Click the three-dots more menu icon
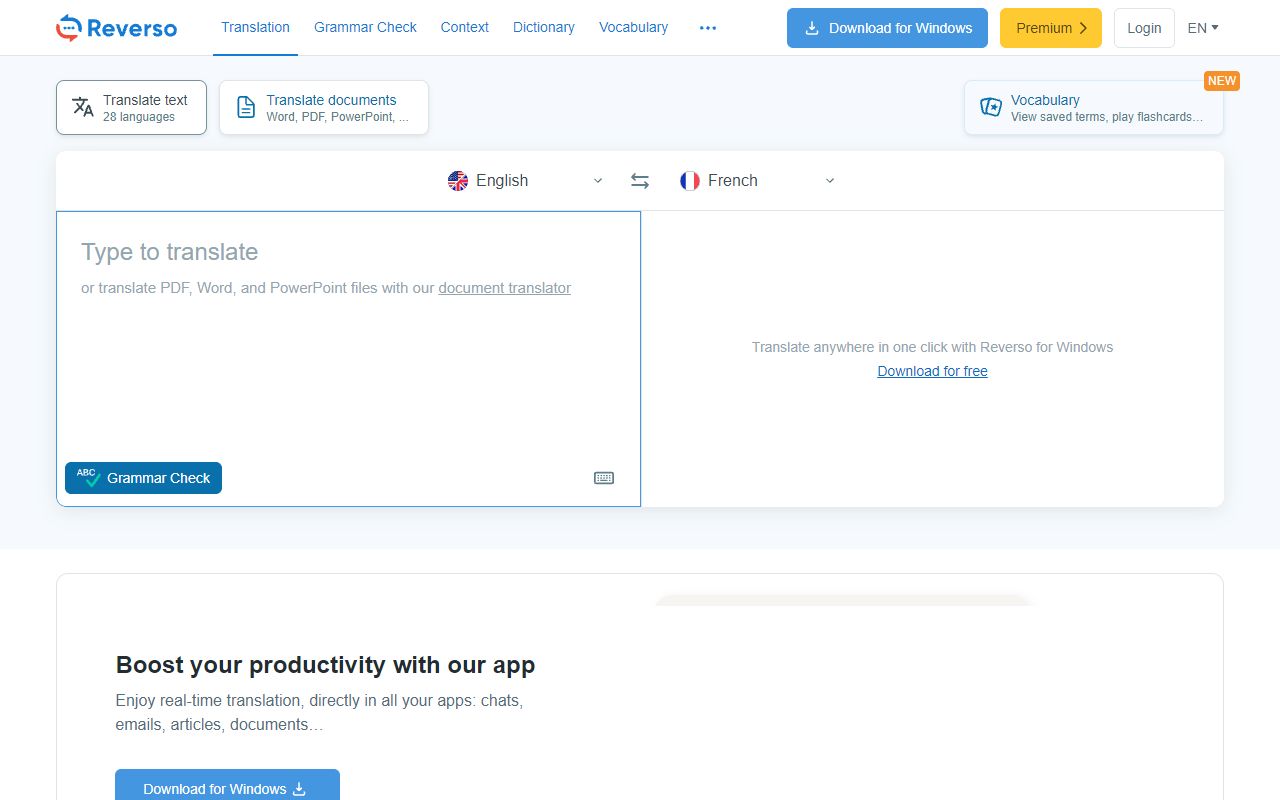The image size is (1280, 800). point(708,28)
